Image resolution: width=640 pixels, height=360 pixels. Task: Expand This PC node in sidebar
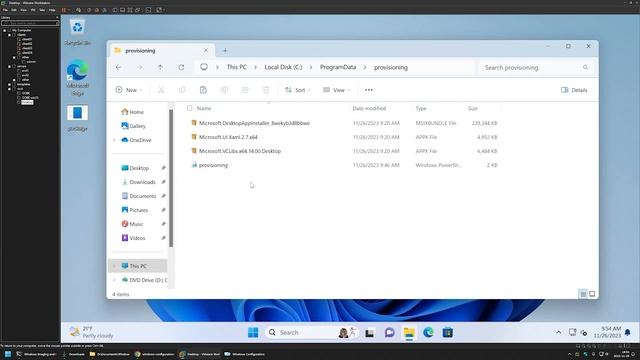coord(114,266)
